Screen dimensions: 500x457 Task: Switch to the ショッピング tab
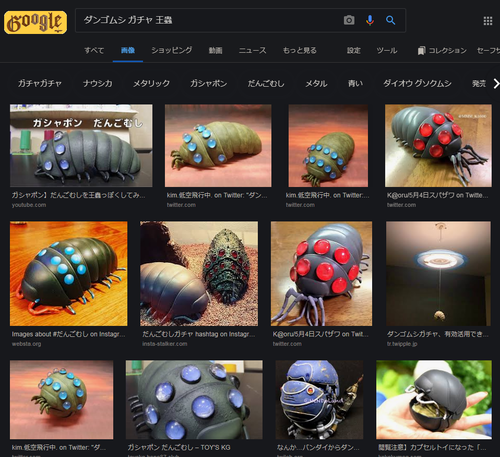point(172,51)
